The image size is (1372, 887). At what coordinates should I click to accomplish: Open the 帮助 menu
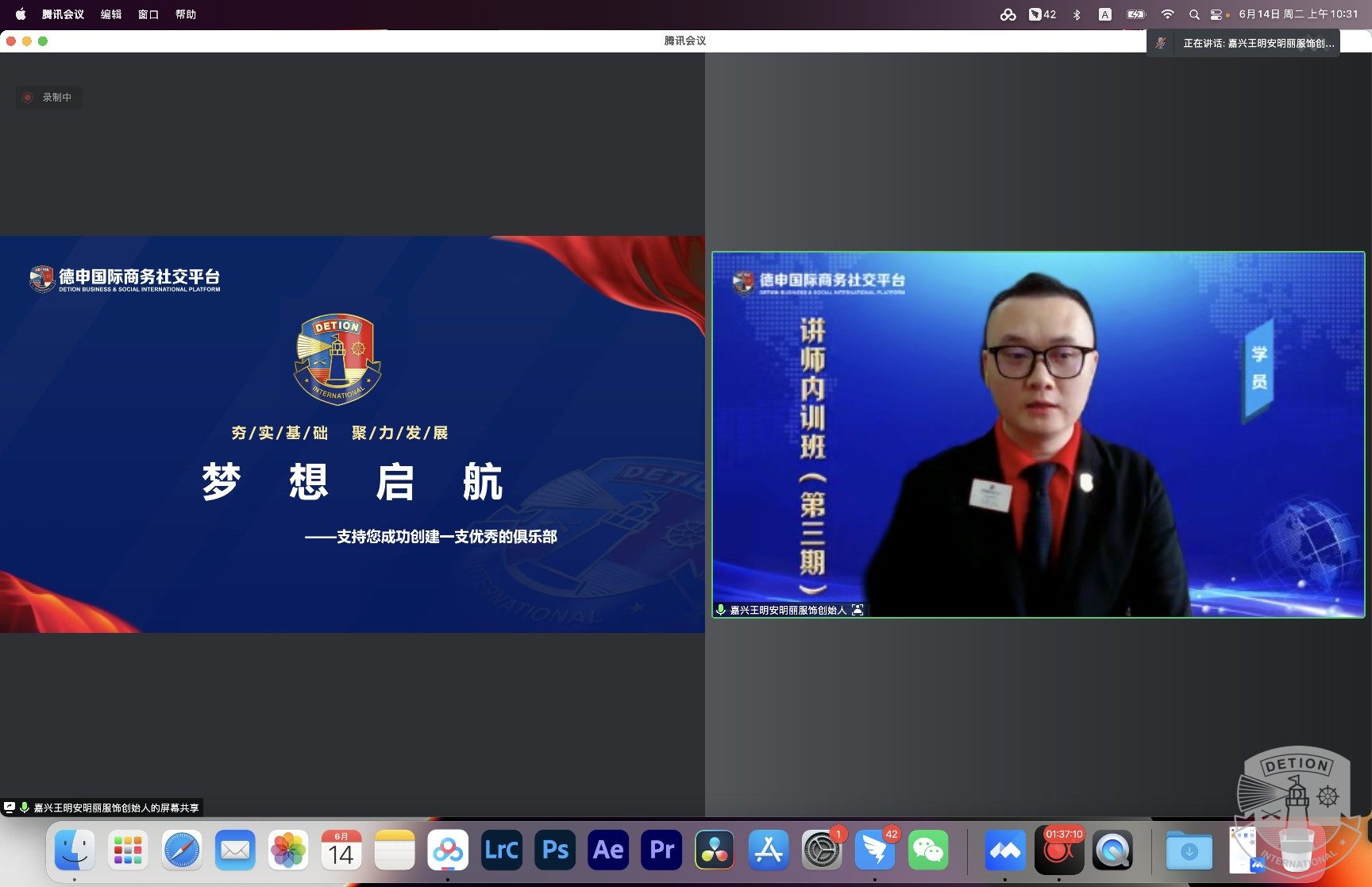[x=186, y=14]
